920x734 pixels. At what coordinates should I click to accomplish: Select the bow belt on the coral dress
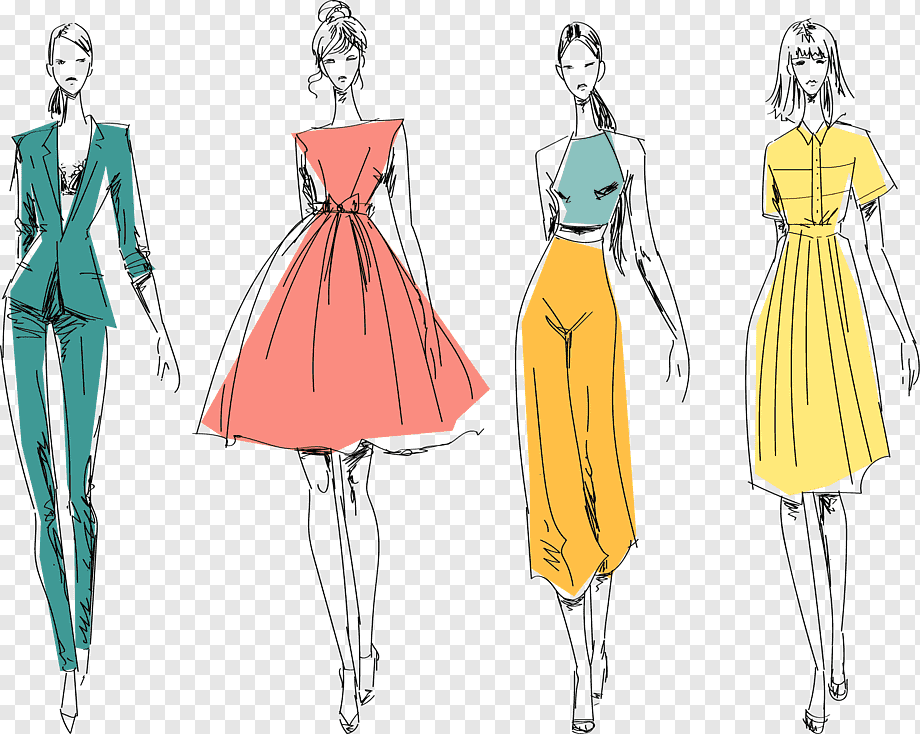[x=340, y=205]
